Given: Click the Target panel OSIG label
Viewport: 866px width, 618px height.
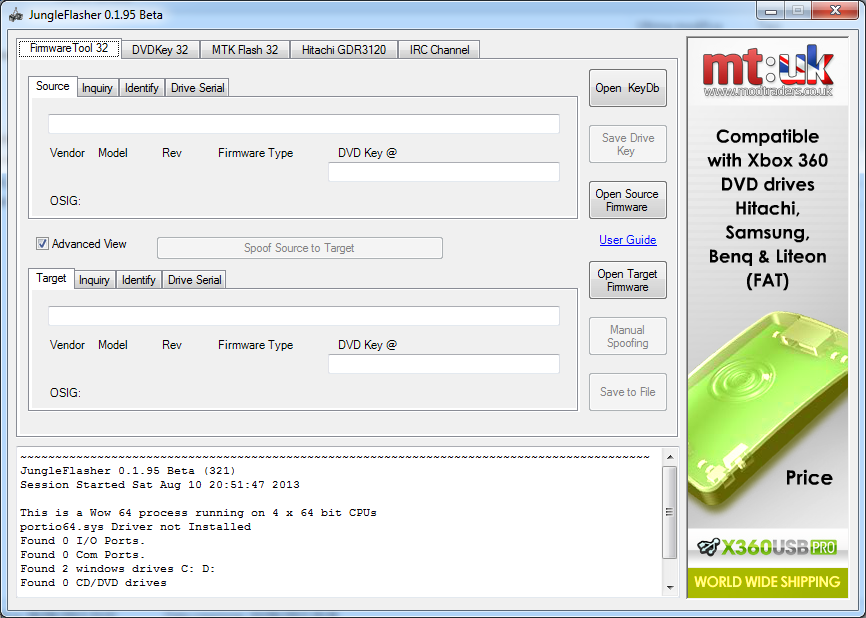Looking at the screenshot, I should (x=65, y=393).
